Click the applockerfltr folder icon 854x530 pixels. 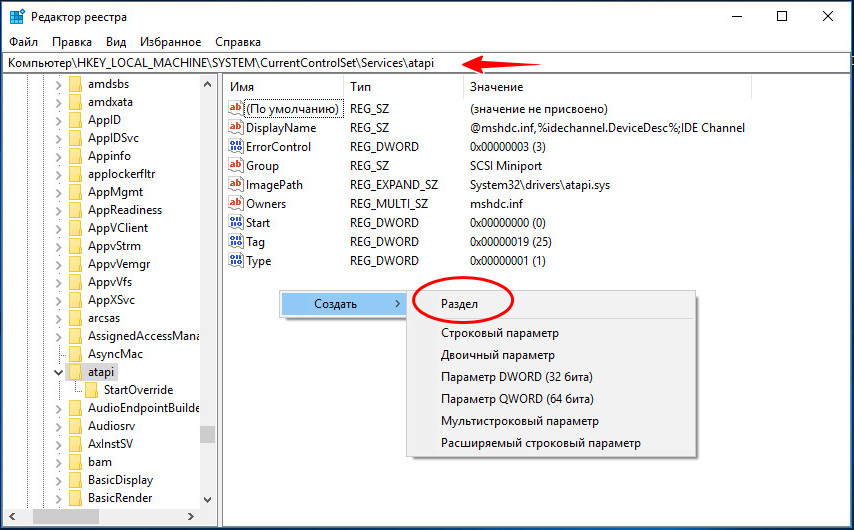pos(76,174)
